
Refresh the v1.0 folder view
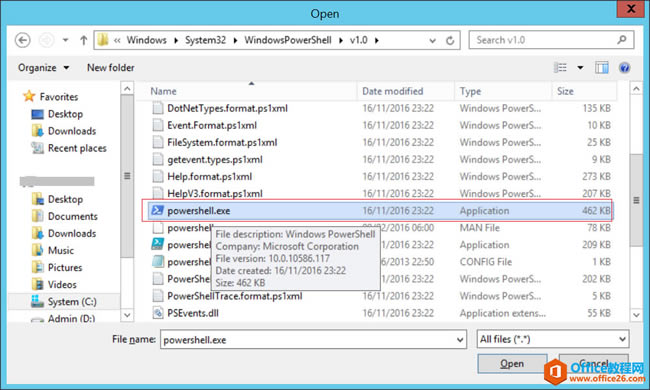pyautogui.click(x=450, y=41)
